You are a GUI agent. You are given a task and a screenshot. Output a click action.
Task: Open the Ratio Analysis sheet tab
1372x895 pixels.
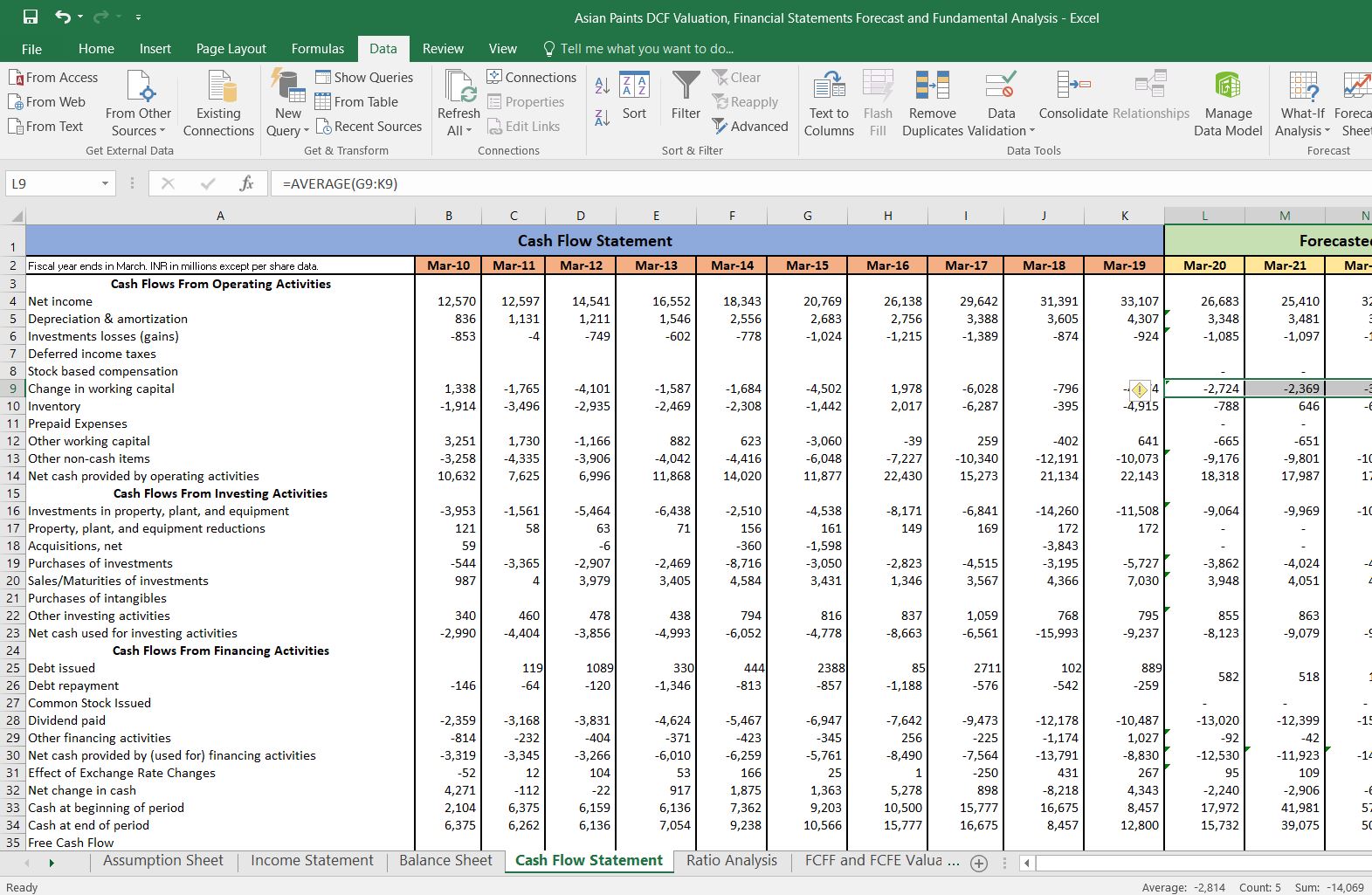731,860
